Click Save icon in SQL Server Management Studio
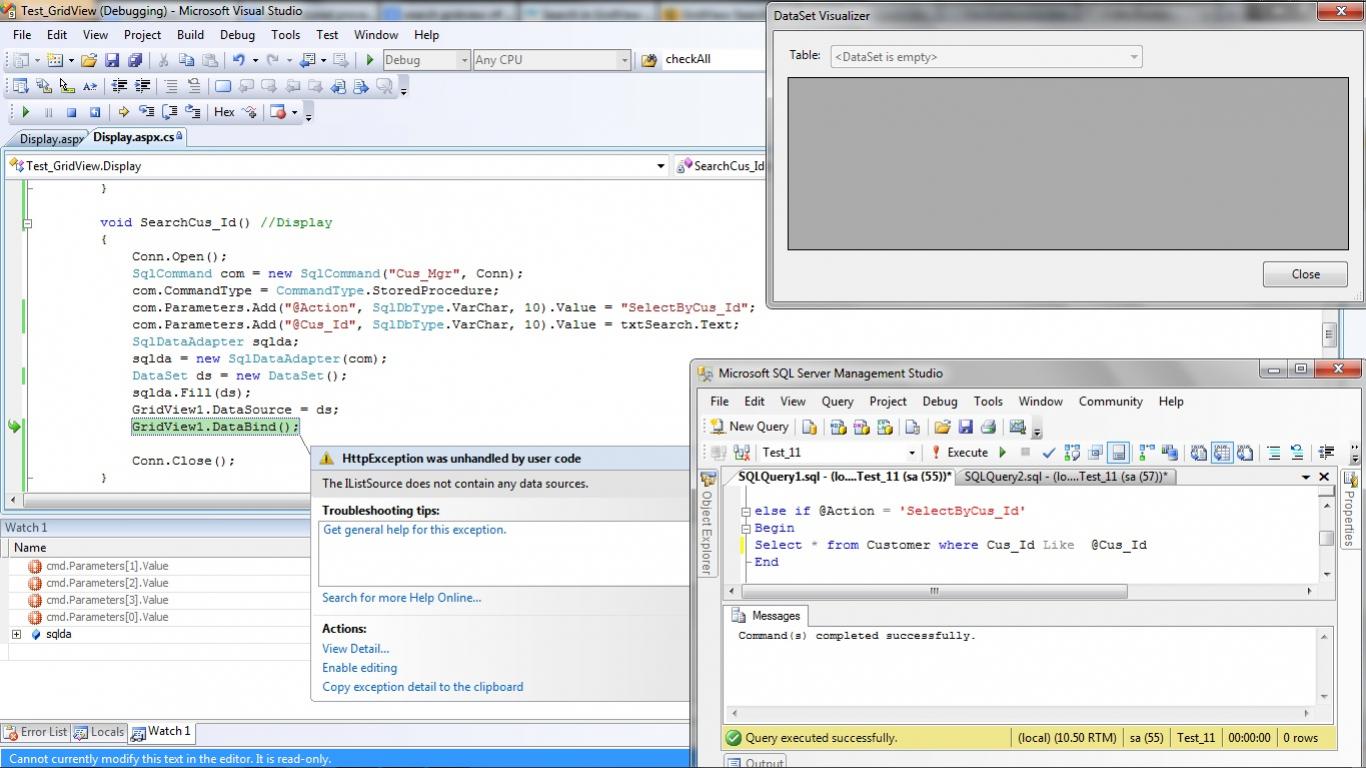1366x768 pixels. (x=965, y=427)
